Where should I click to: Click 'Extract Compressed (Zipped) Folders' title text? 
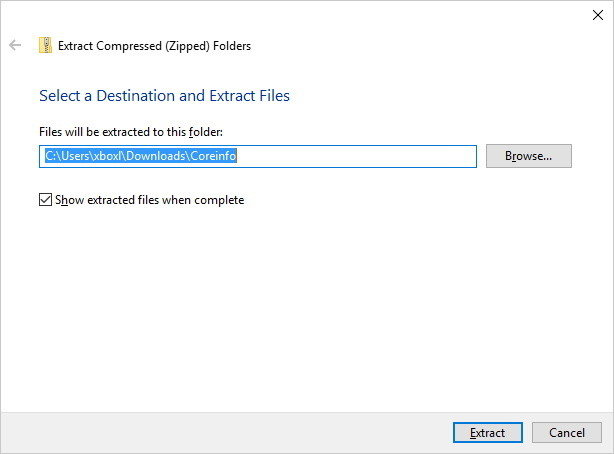click(x=154, y=46)
